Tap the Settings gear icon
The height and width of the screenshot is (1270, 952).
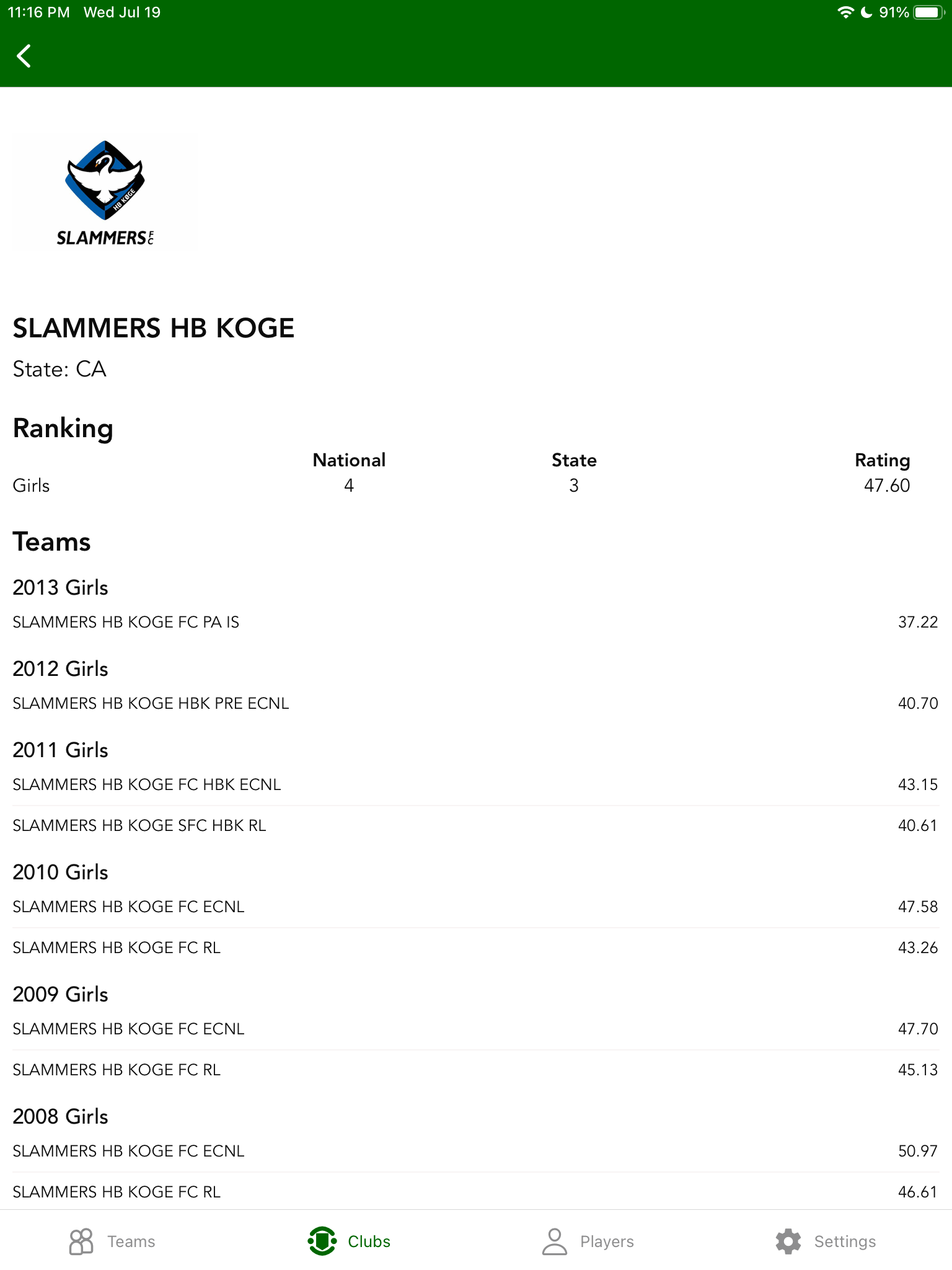pyautogui.click(x=788, y=1241)
